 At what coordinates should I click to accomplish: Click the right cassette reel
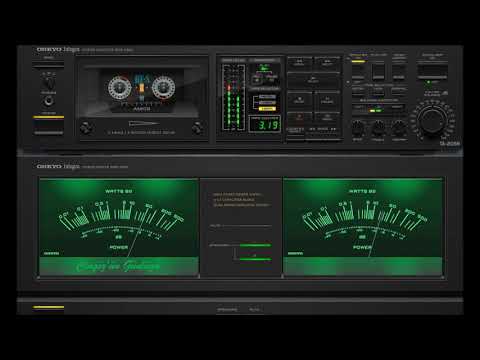(x=163, y=87)
